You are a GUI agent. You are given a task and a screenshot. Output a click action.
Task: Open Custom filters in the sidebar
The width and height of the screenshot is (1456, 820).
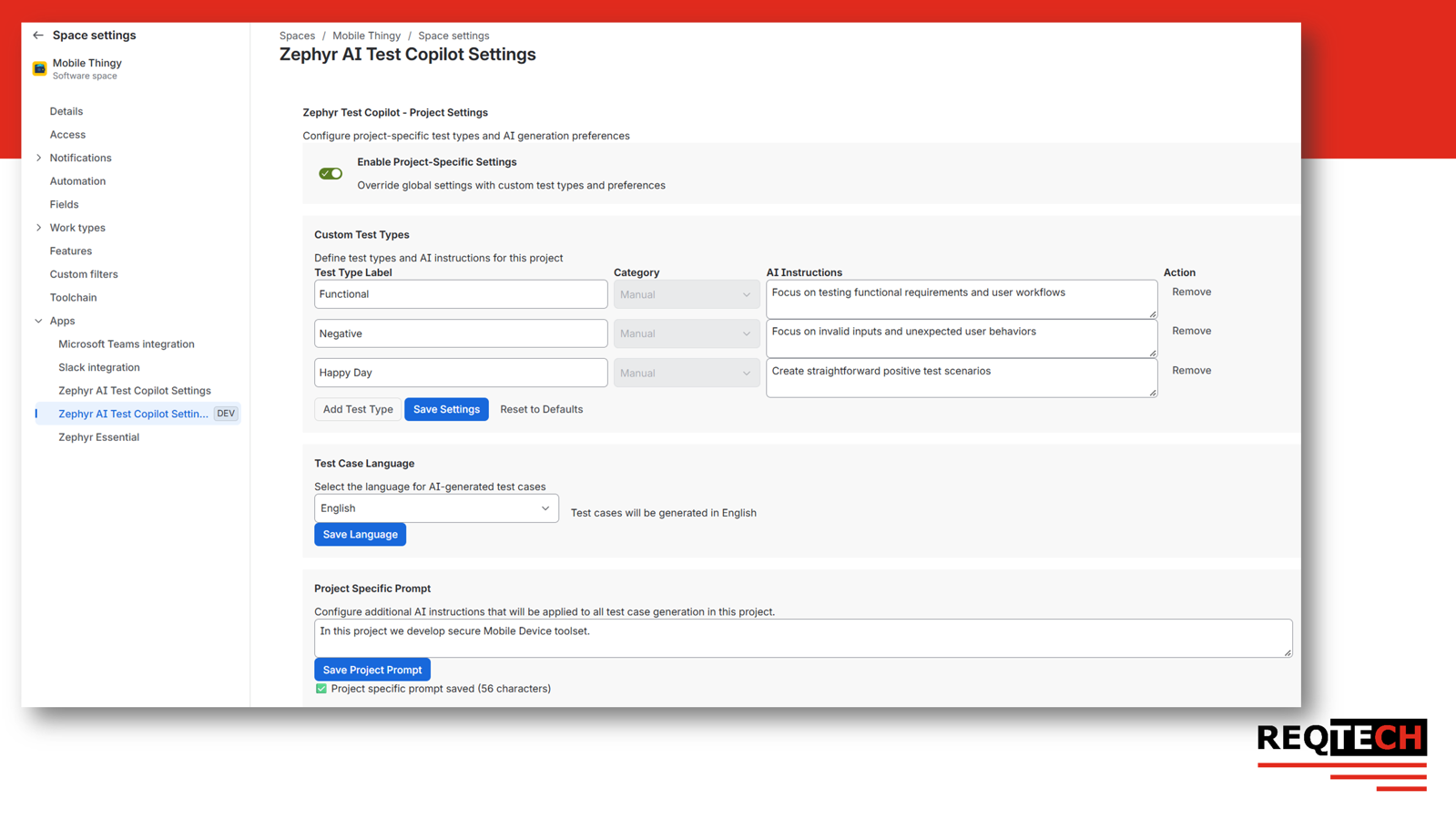(84, 274)
